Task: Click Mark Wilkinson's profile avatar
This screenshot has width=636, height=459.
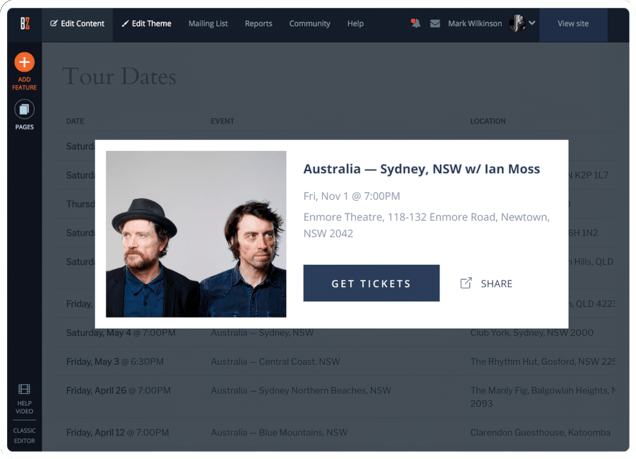Action: [517, 23]
